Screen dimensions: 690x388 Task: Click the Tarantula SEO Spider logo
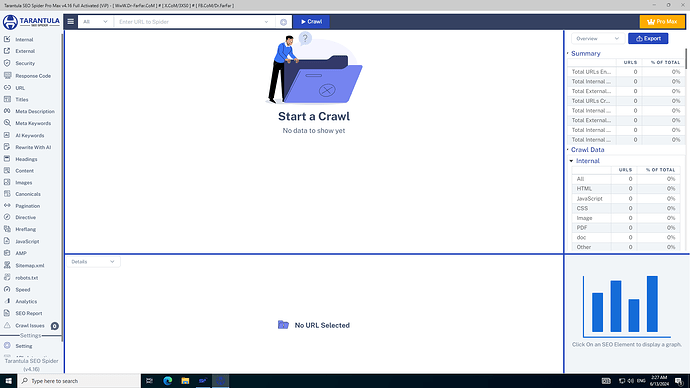tap(31, 22)
